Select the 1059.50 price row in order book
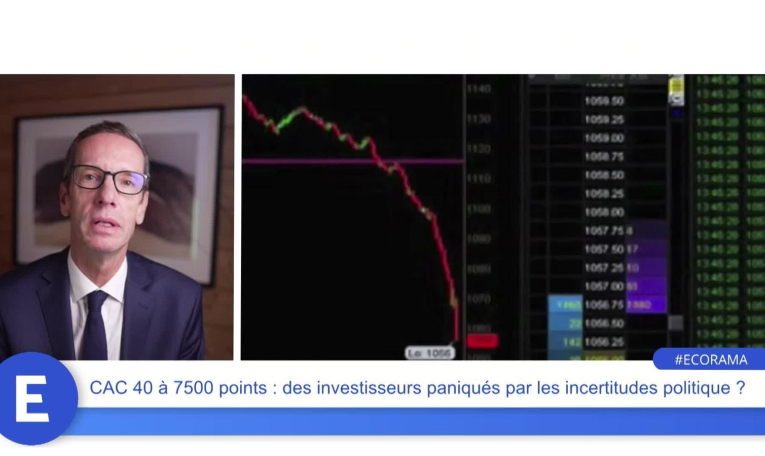 [x=600, y=101]
